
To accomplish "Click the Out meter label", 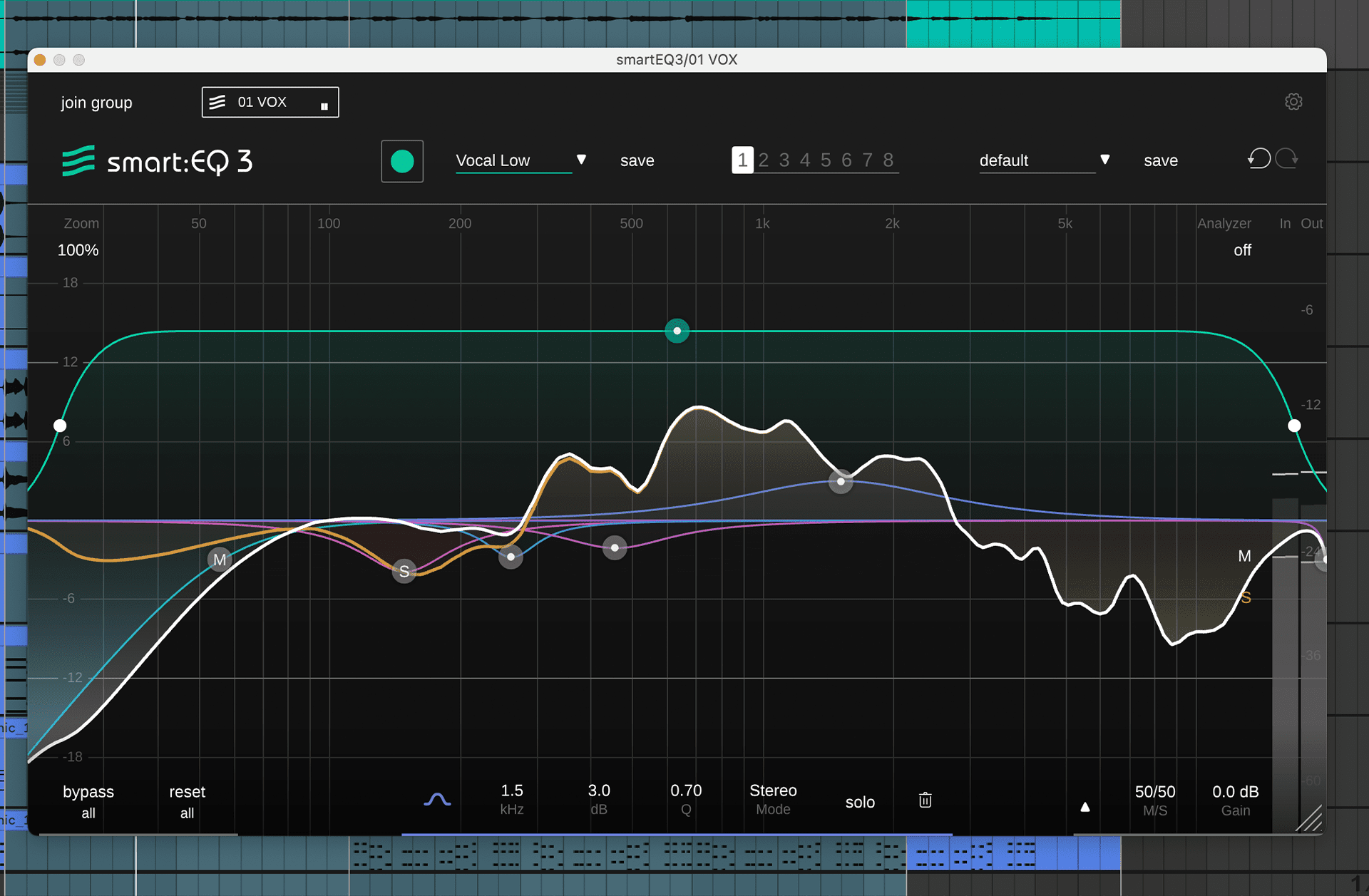I will coord(1311,223).
